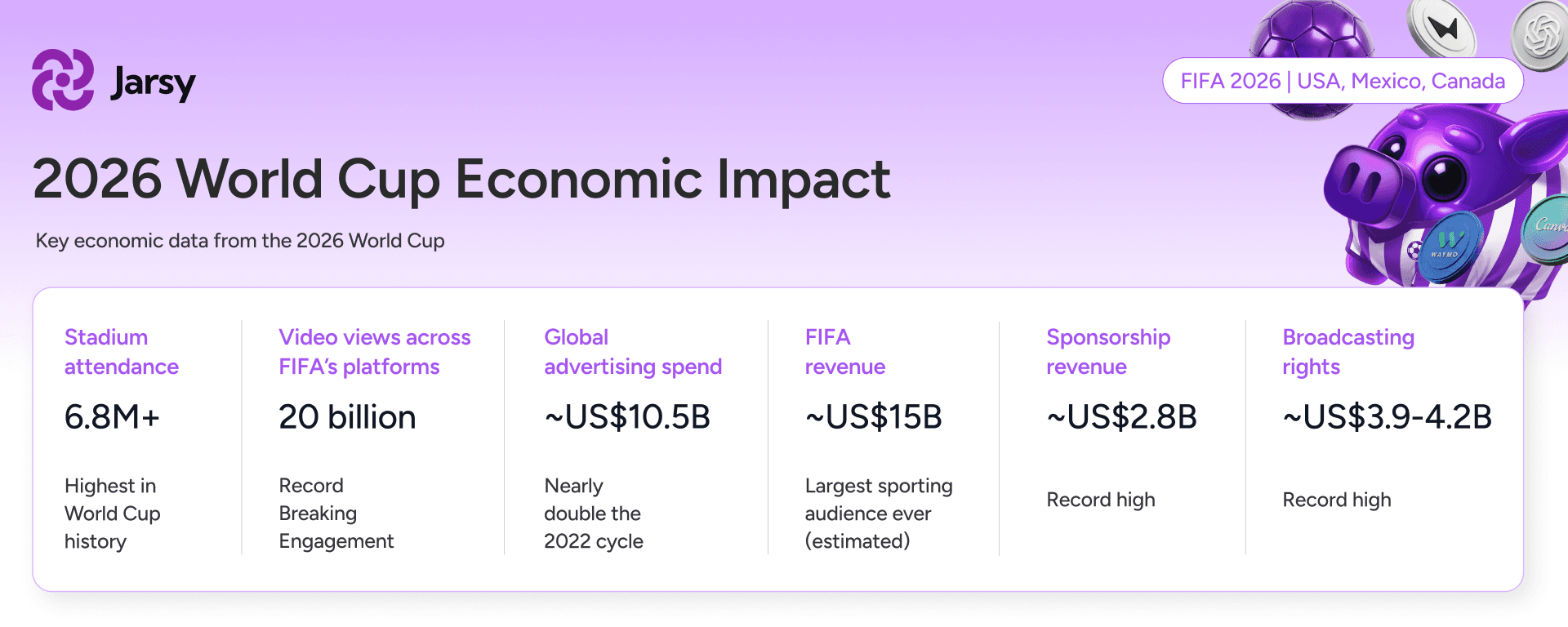Select the Video views across FIFA's platforms heading

coord(375,352)
